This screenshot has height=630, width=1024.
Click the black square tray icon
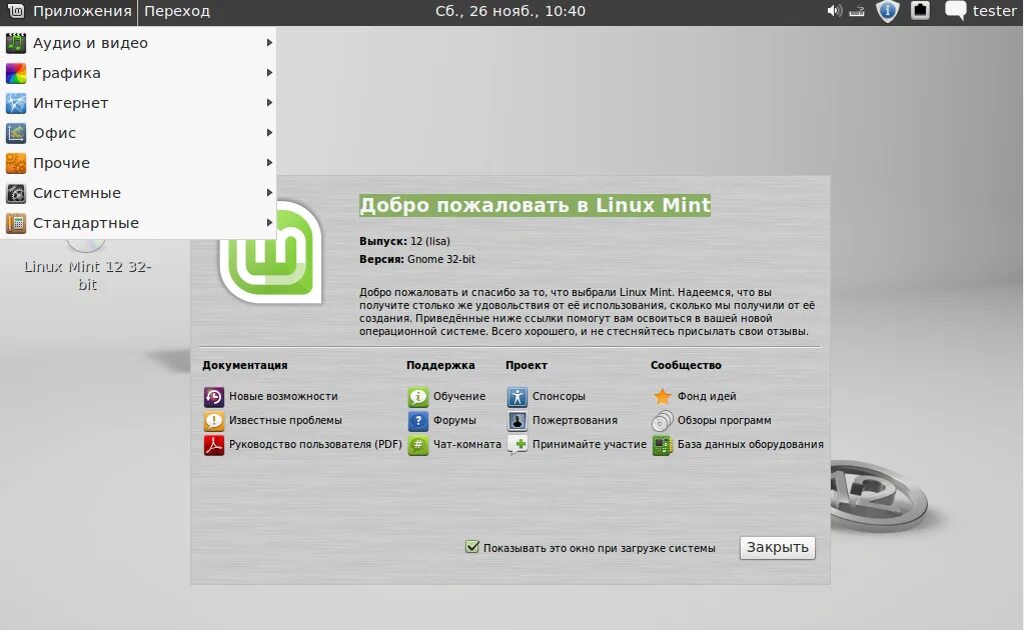(920, 10)
